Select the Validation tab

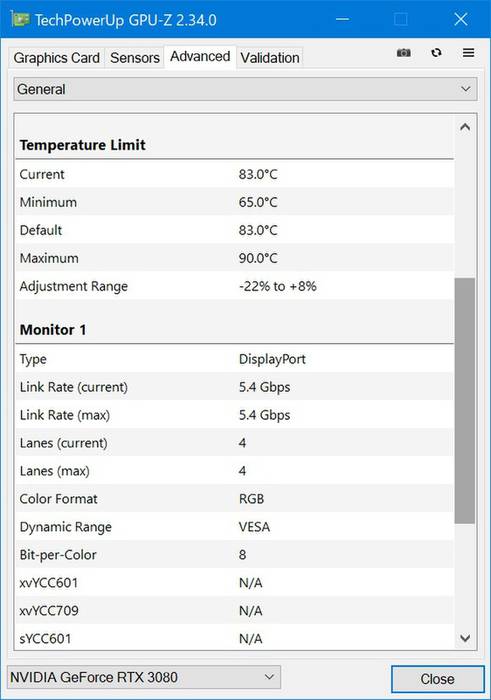[270, 58]
